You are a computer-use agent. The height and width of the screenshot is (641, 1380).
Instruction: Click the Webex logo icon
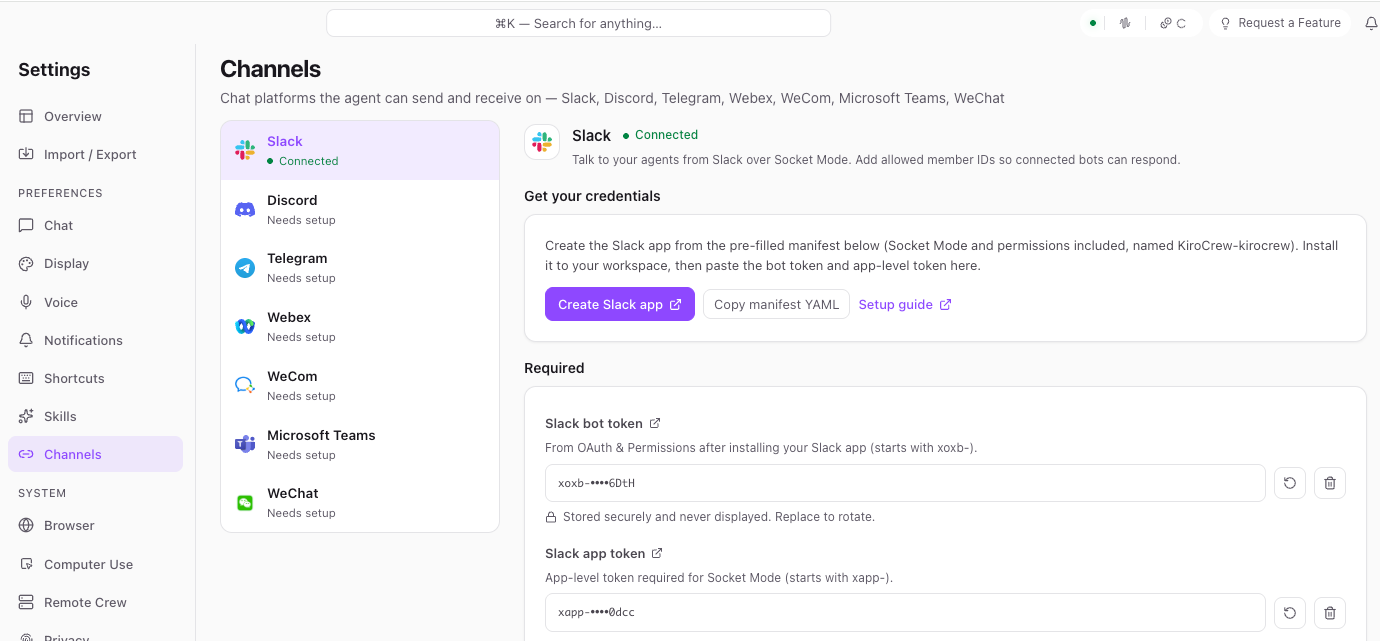click(x=245, y=326)
